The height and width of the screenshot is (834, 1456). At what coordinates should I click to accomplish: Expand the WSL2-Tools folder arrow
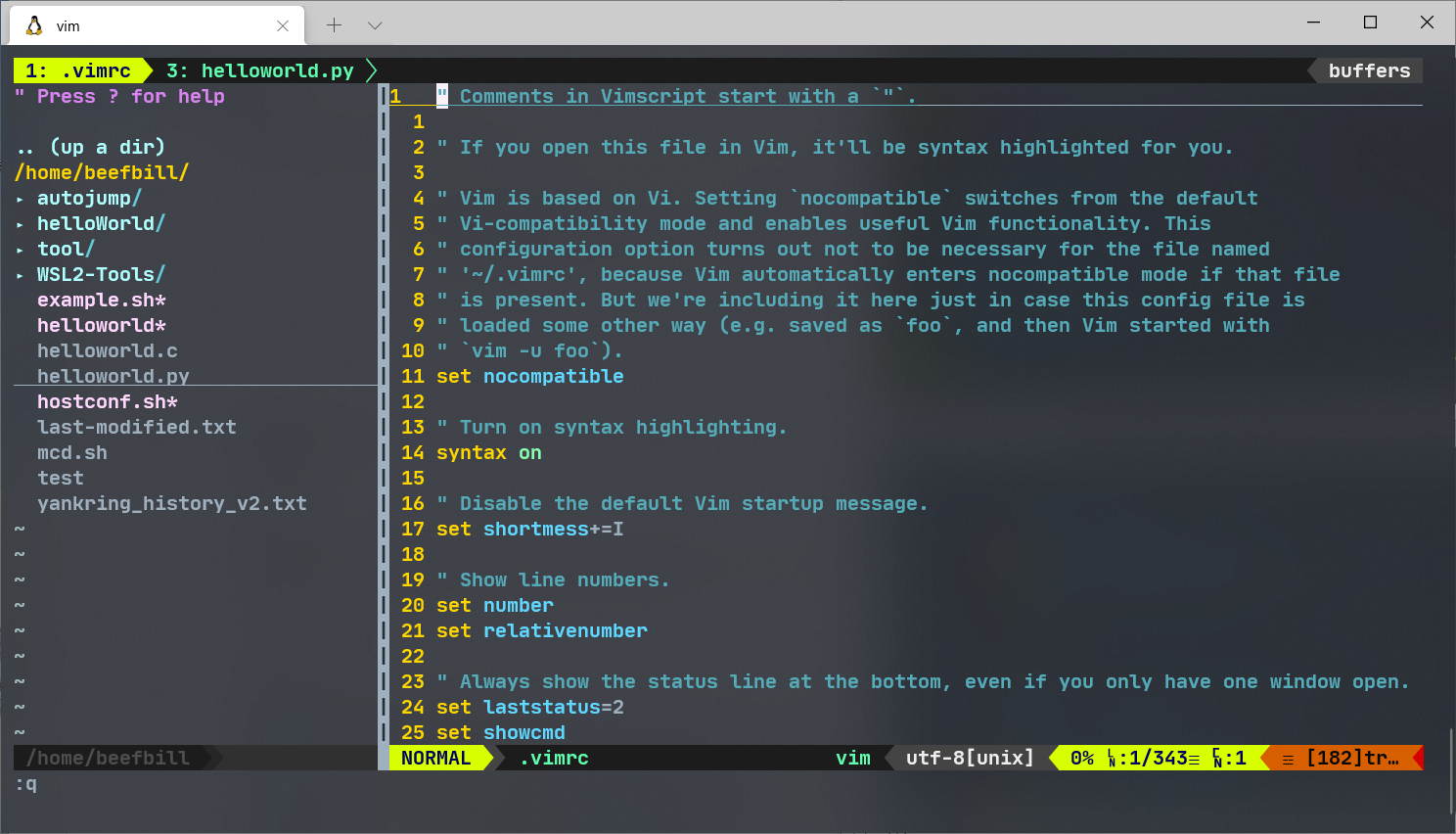coord(21,275)
